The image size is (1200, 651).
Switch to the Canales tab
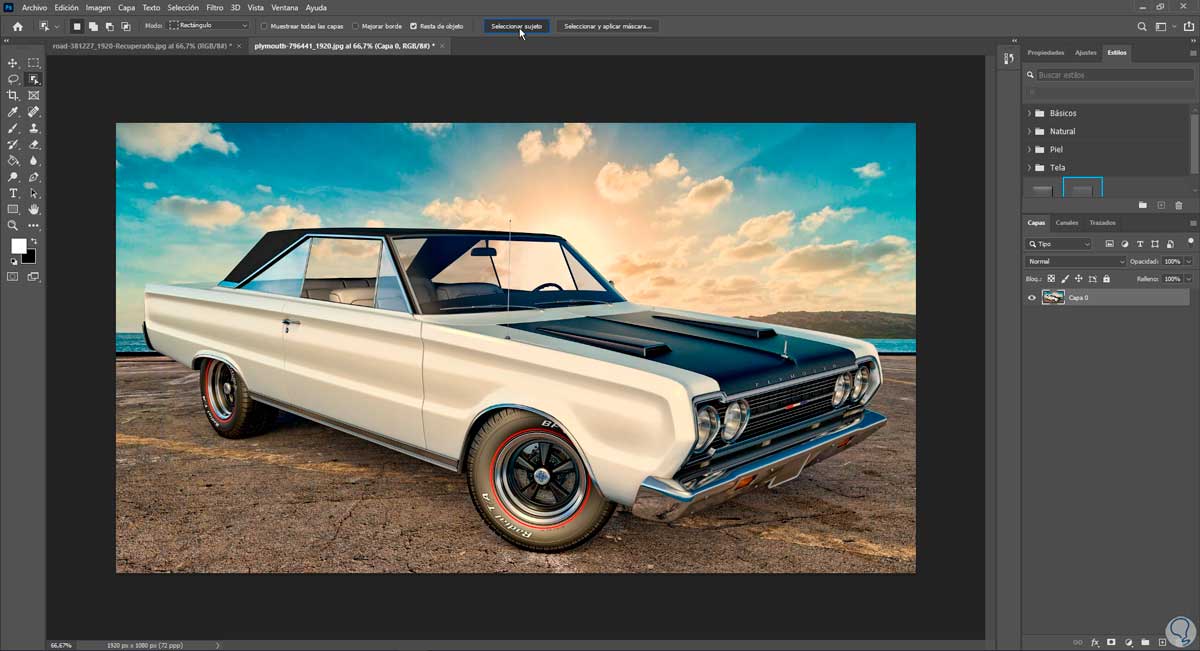[x=1067, y=222]
